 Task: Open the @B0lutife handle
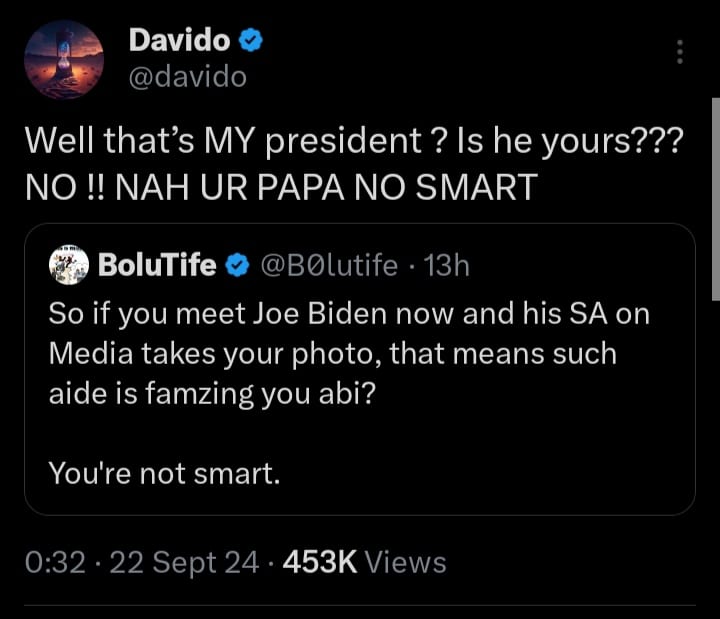pyautogui.click(x=329, y=266)
